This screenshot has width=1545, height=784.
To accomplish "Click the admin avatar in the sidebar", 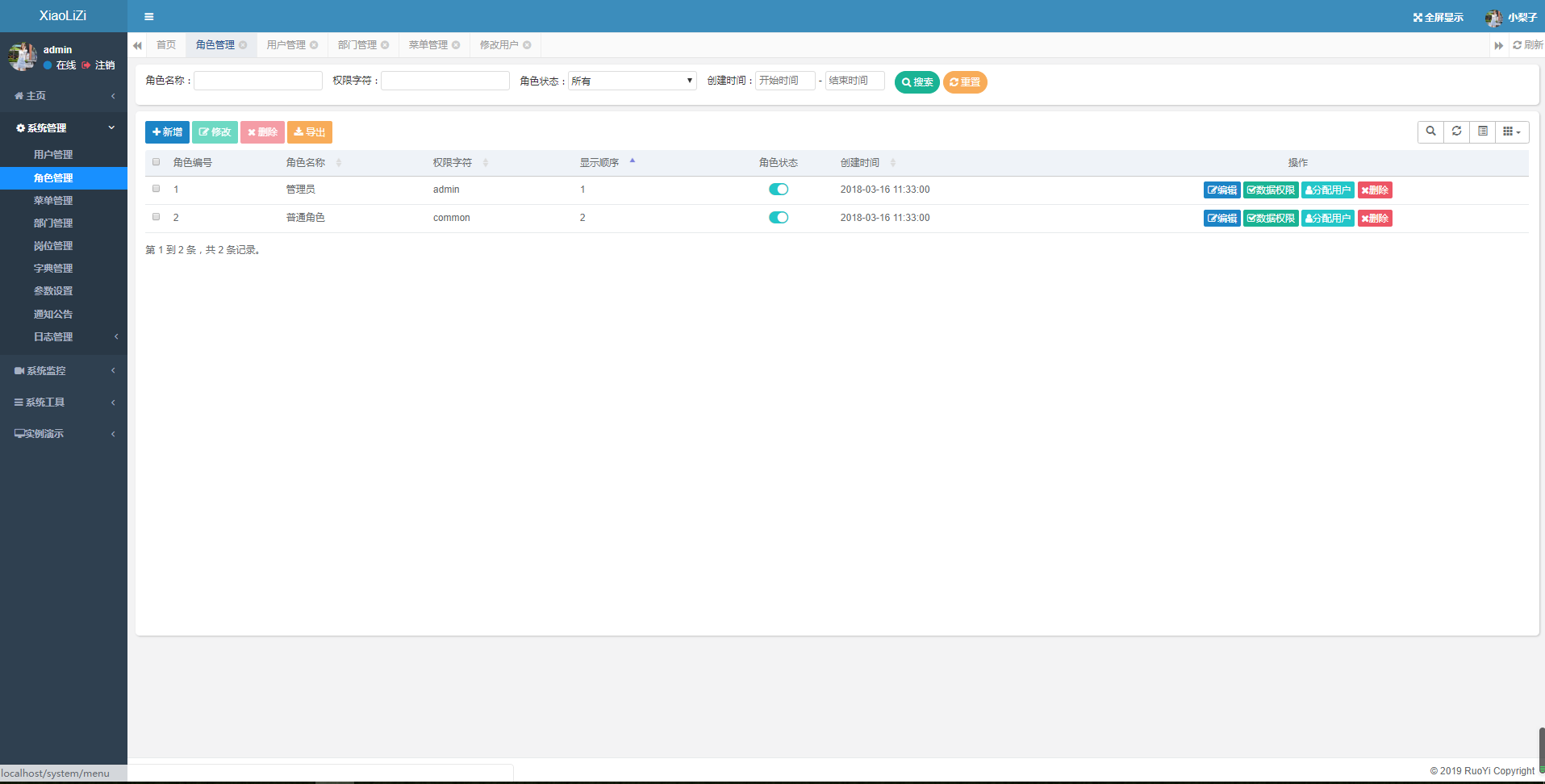I will pyautogui.click(x=23, y=56).
